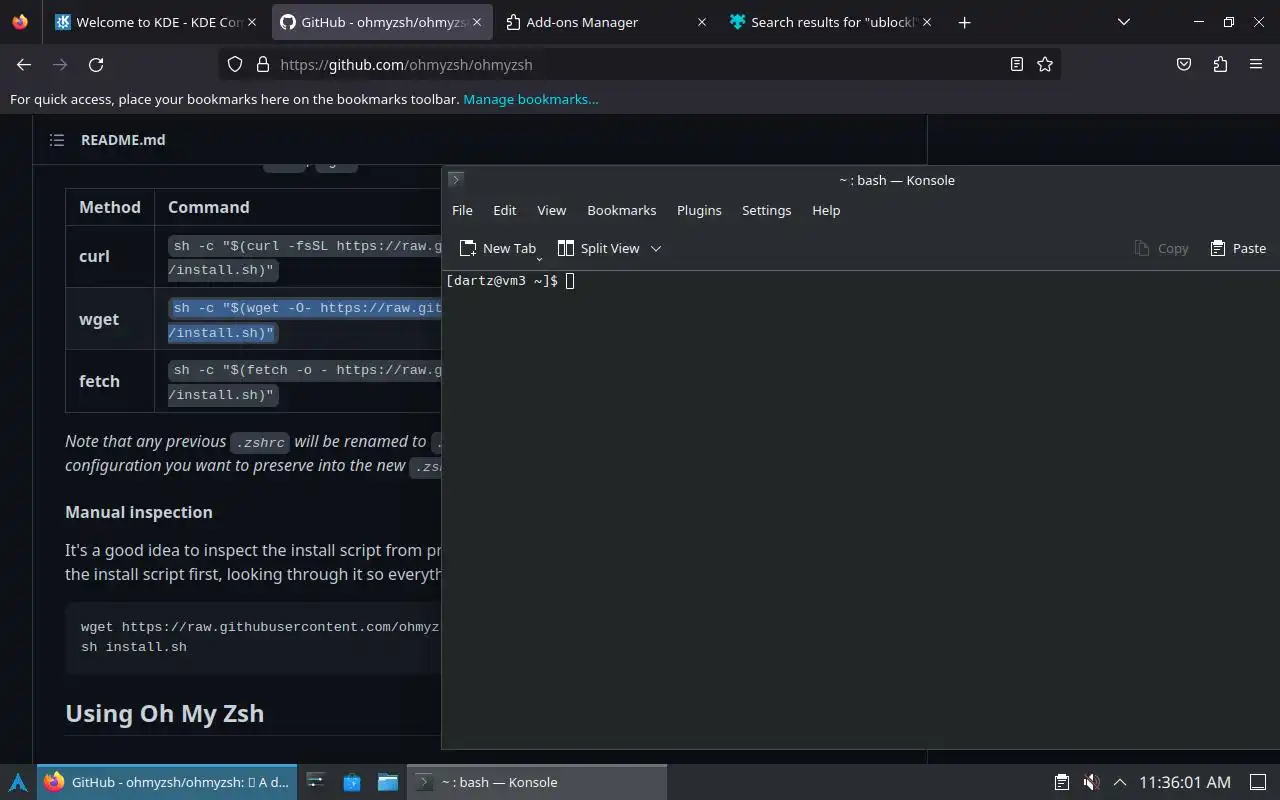Screen dimensions: 1280x800
Task: Click Split View in Konsole toolbar
Action: pos(598,248)
